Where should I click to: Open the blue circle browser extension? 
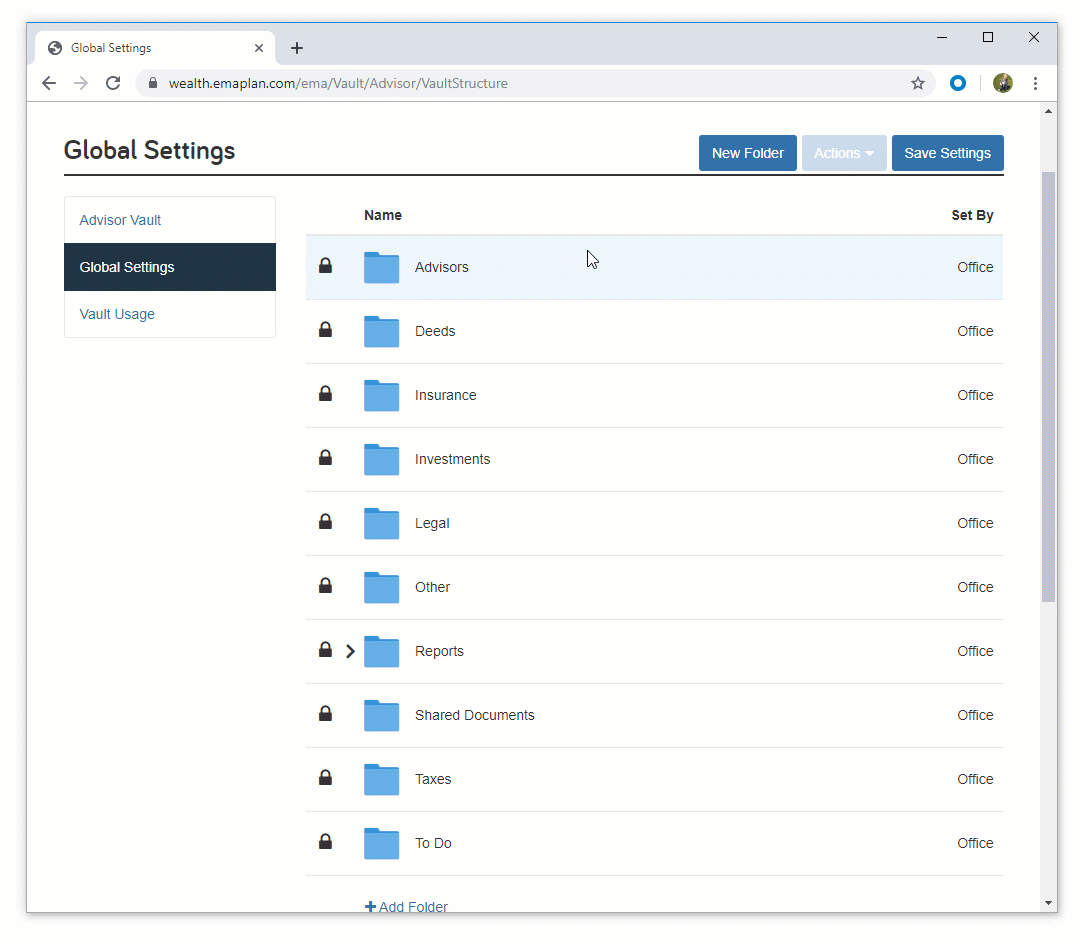957,83
